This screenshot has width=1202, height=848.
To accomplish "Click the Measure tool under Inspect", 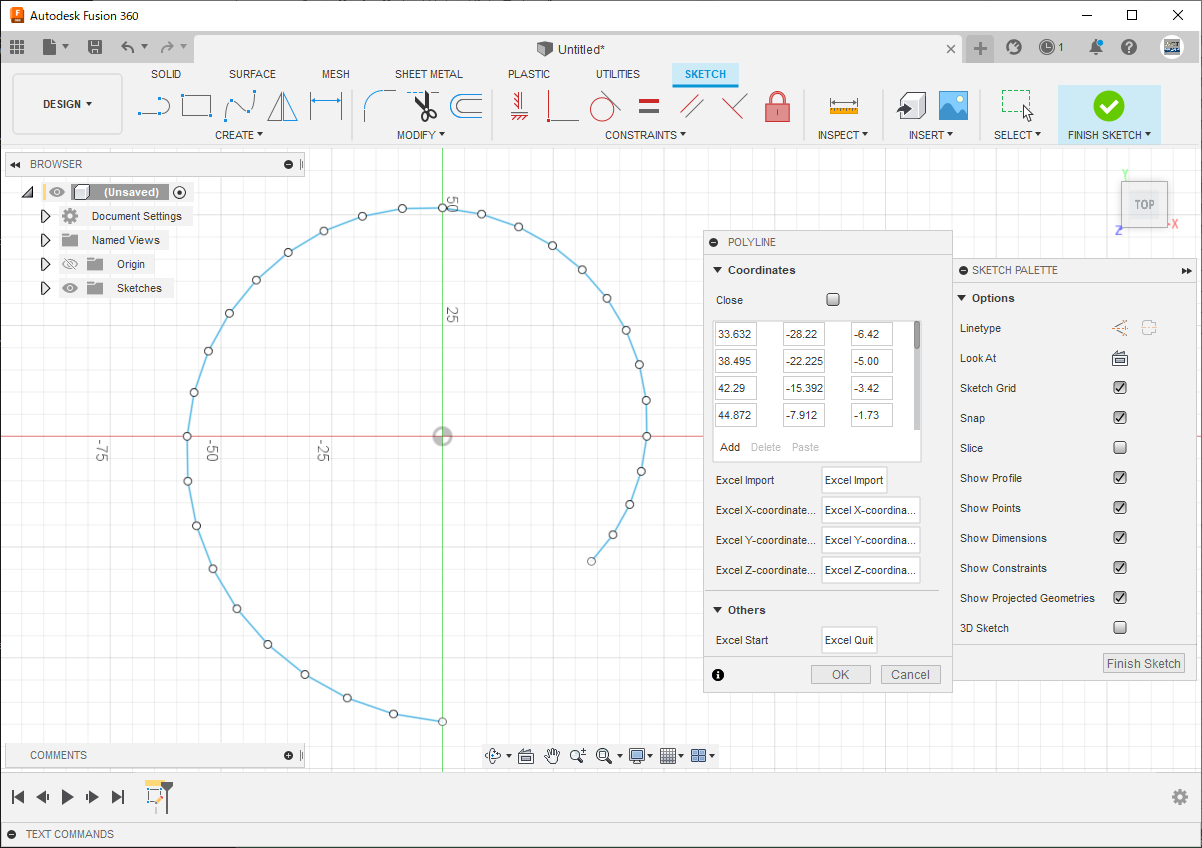I will coord(843,105).
